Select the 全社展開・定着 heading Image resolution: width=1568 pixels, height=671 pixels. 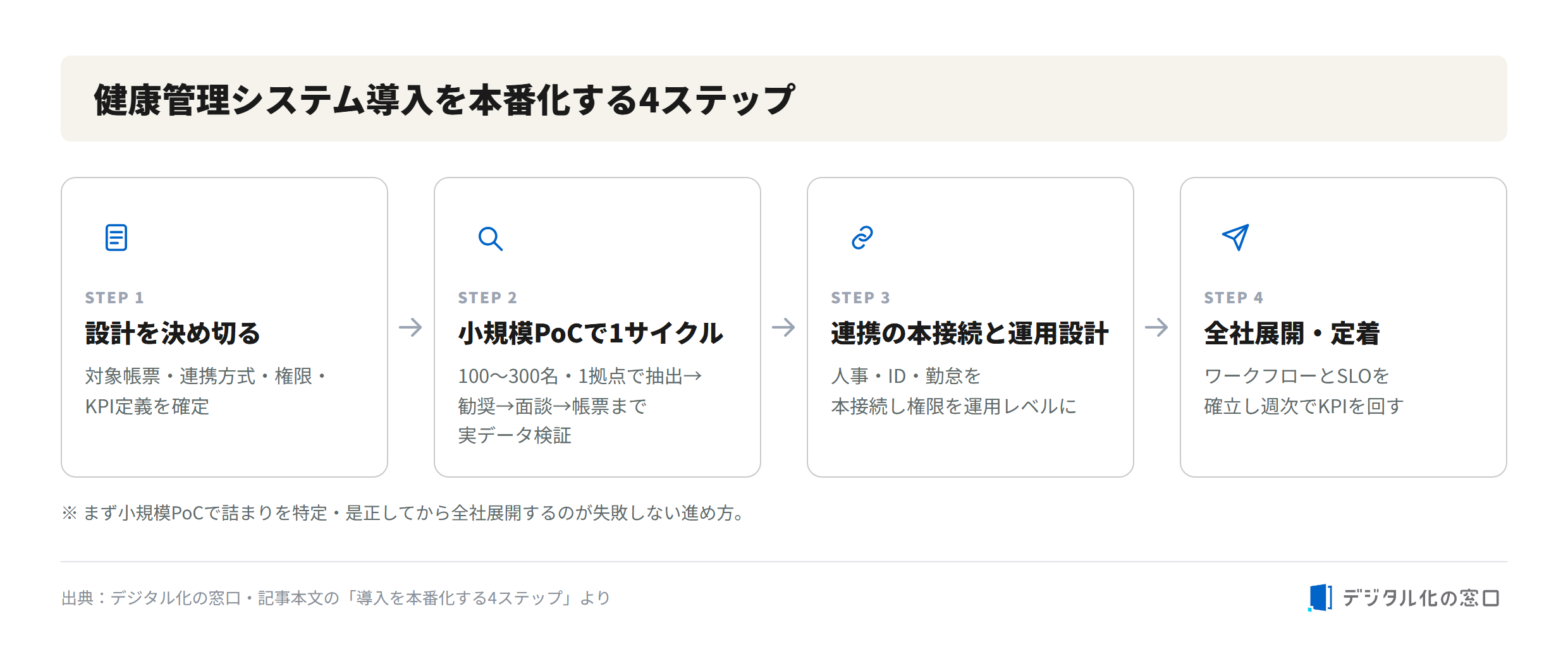pyautogui.click(x=1292, y=334)
